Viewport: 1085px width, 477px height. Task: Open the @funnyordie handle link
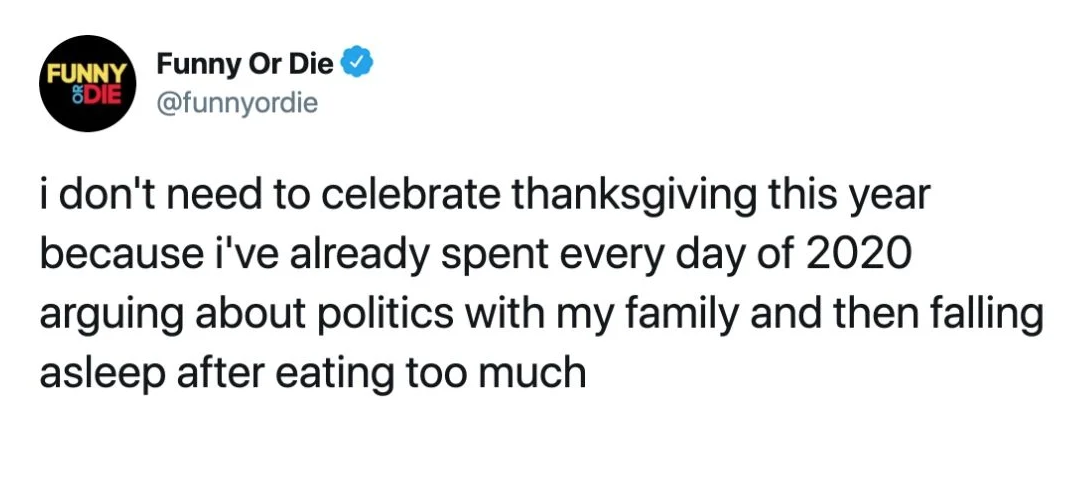pyautogui.click(x=236, y=102)
